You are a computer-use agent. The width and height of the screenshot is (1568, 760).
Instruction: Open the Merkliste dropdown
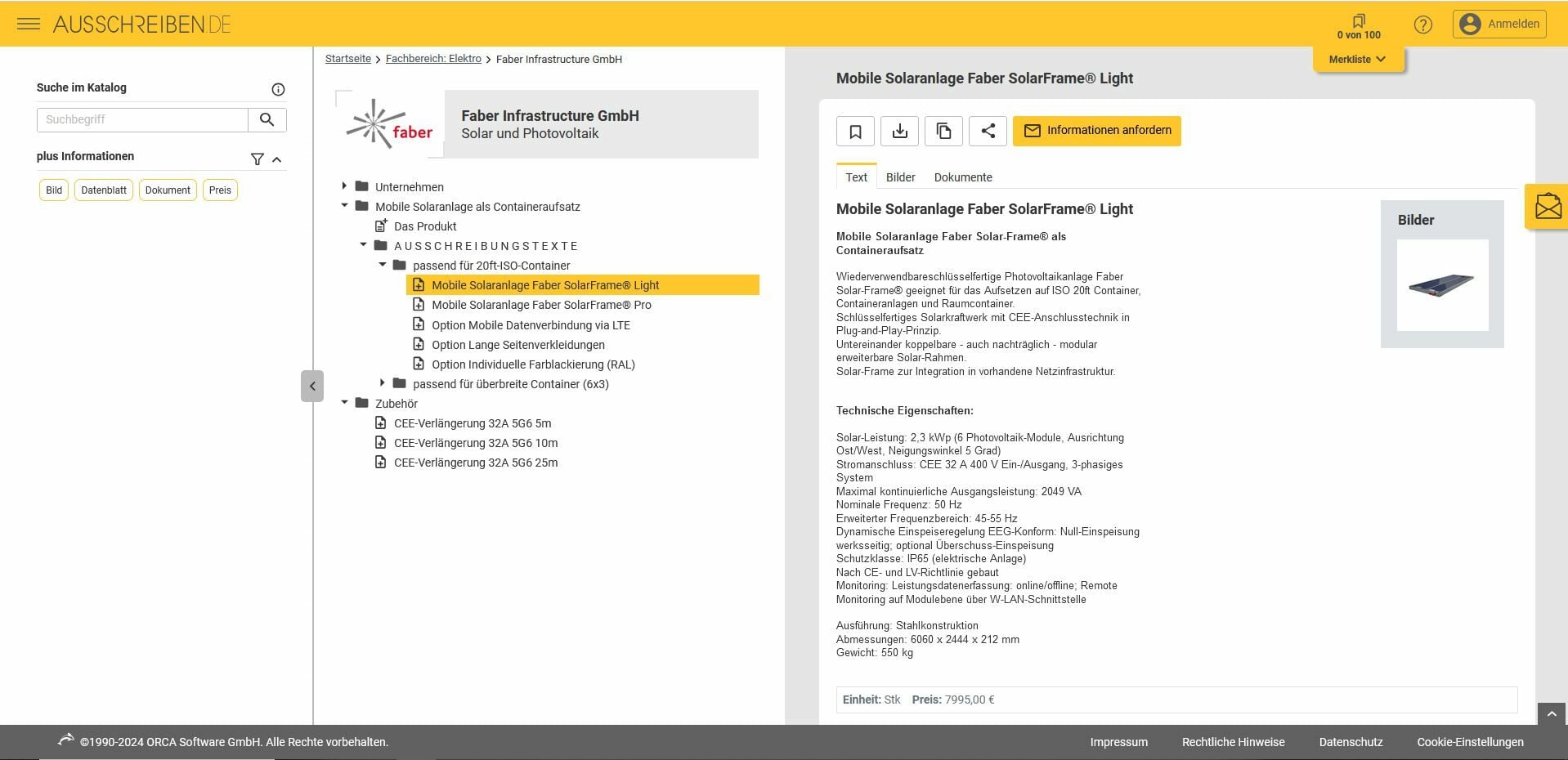tap(1357, 59)
